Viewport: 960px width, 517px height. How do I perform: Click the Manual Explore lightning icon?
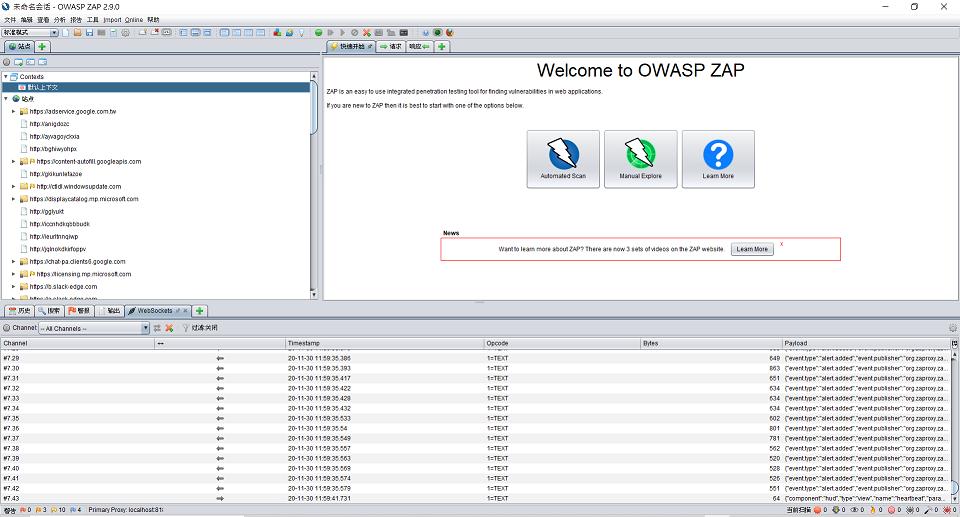tap(640, 159)
